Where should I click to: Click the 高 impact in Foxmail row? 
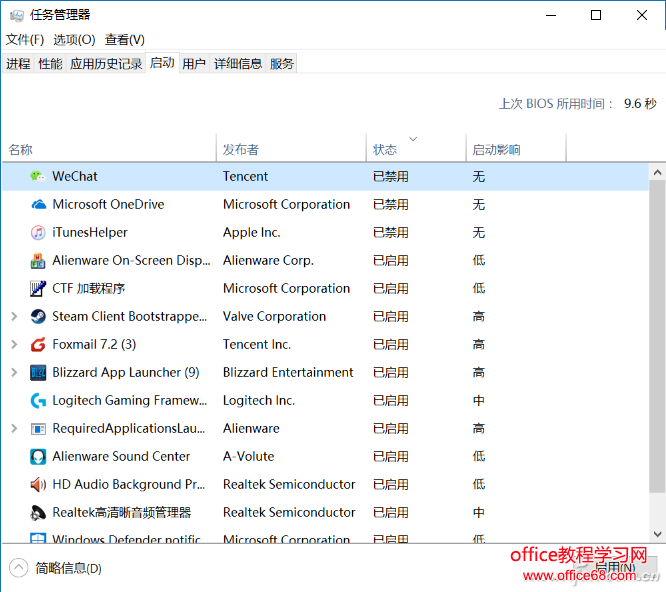479,344
